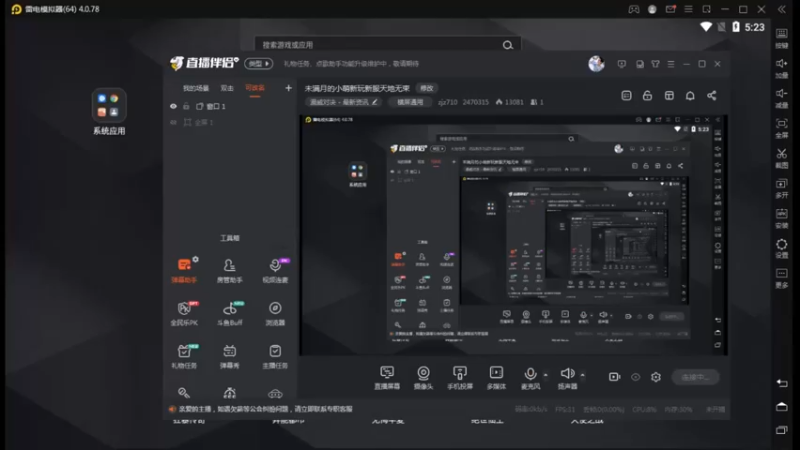Toggle lock icon for 窗口1 source

(x=186, y=106)
